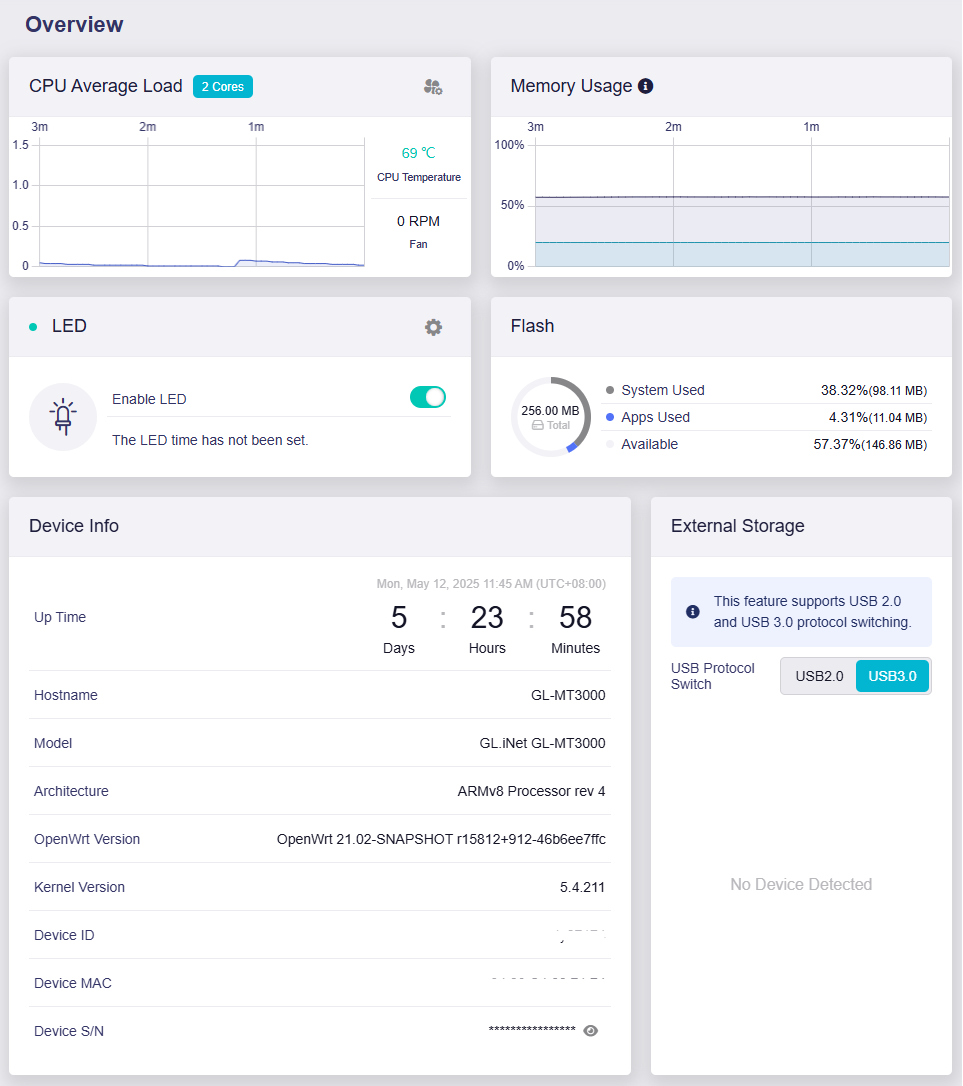Viewport: 963px width, 1086px height.
Task: Open LED settings gear icon
Action: coord(433,327)
